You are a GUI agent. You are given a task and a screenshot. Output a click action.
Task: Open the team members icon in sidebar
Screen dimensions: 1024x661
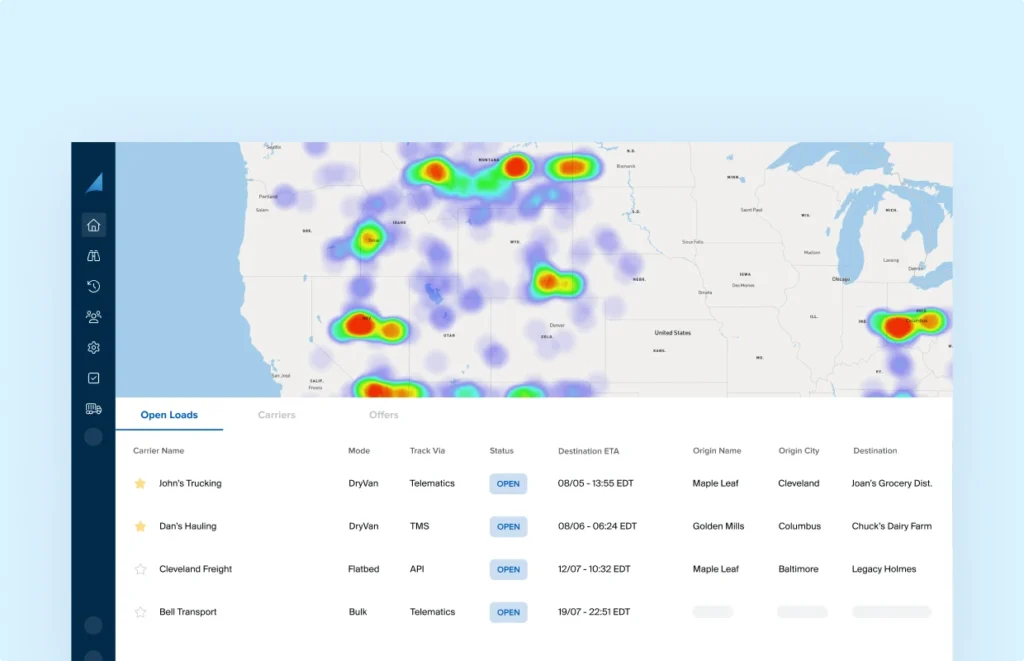point(93,317)
